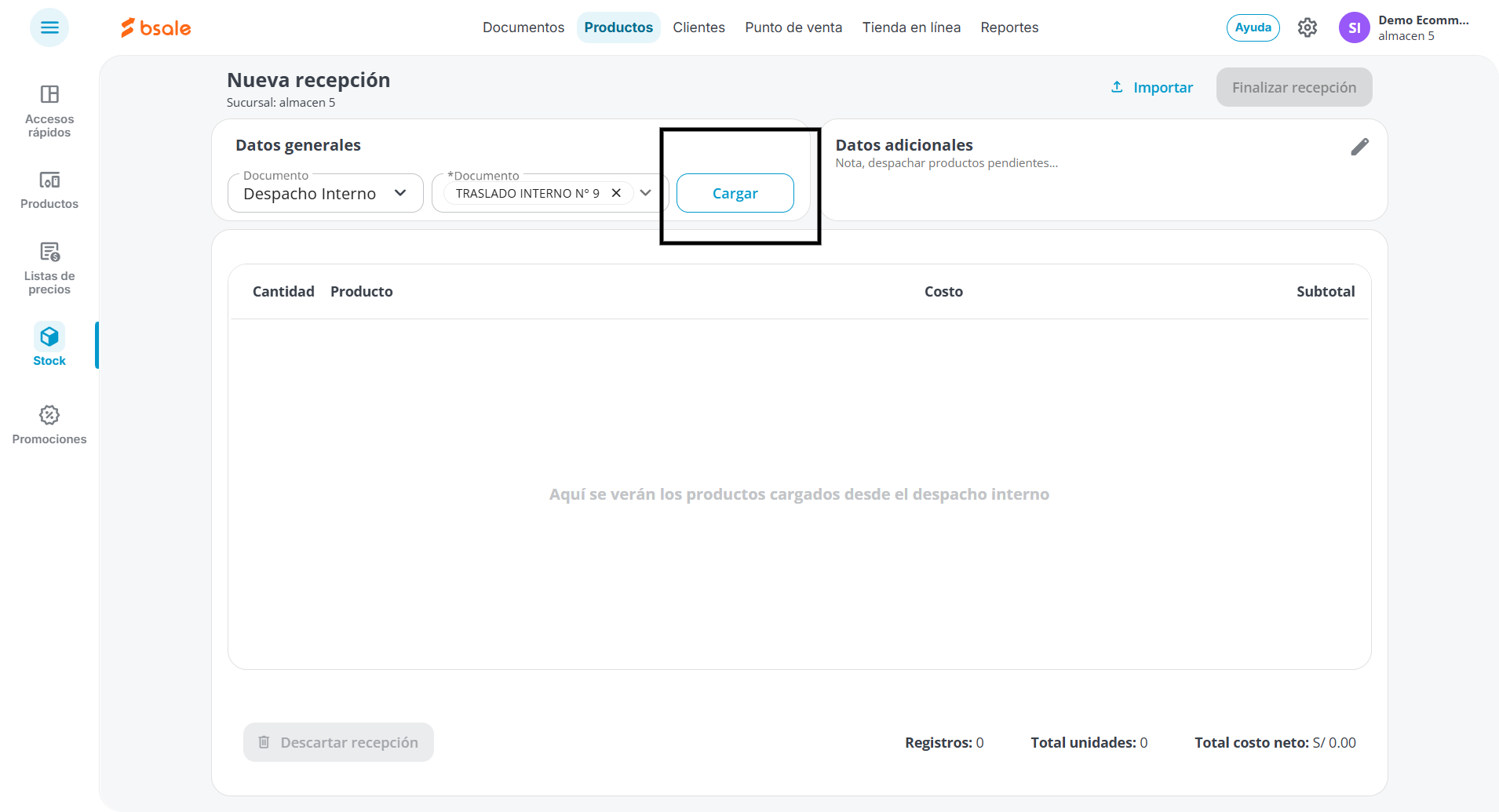Open the Documentos menu
The height and width of the screenshot is (812, 1499).
click(x=523, y=27)
